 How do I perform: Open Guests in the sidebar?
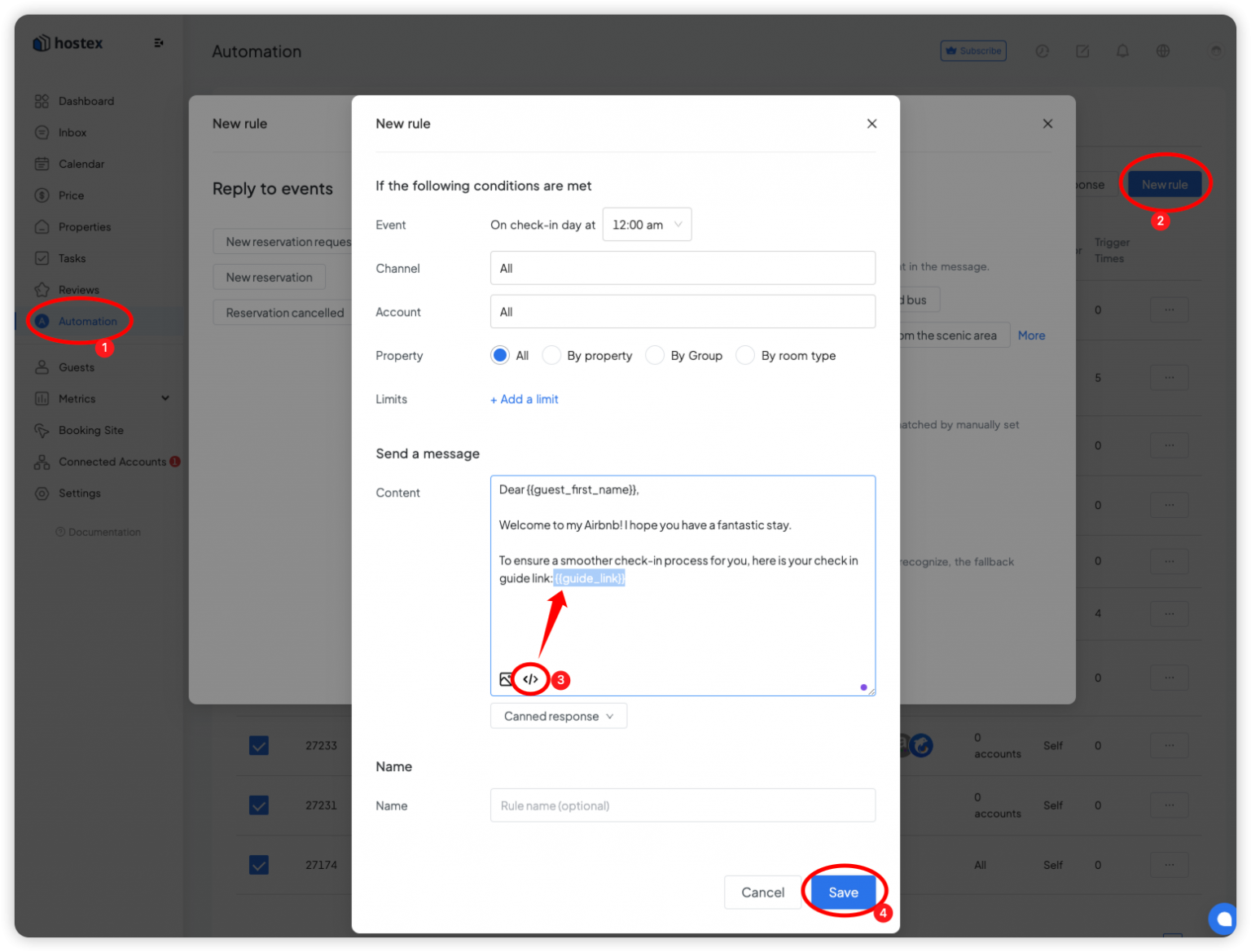pyautogui.click(x=76, y=367)
